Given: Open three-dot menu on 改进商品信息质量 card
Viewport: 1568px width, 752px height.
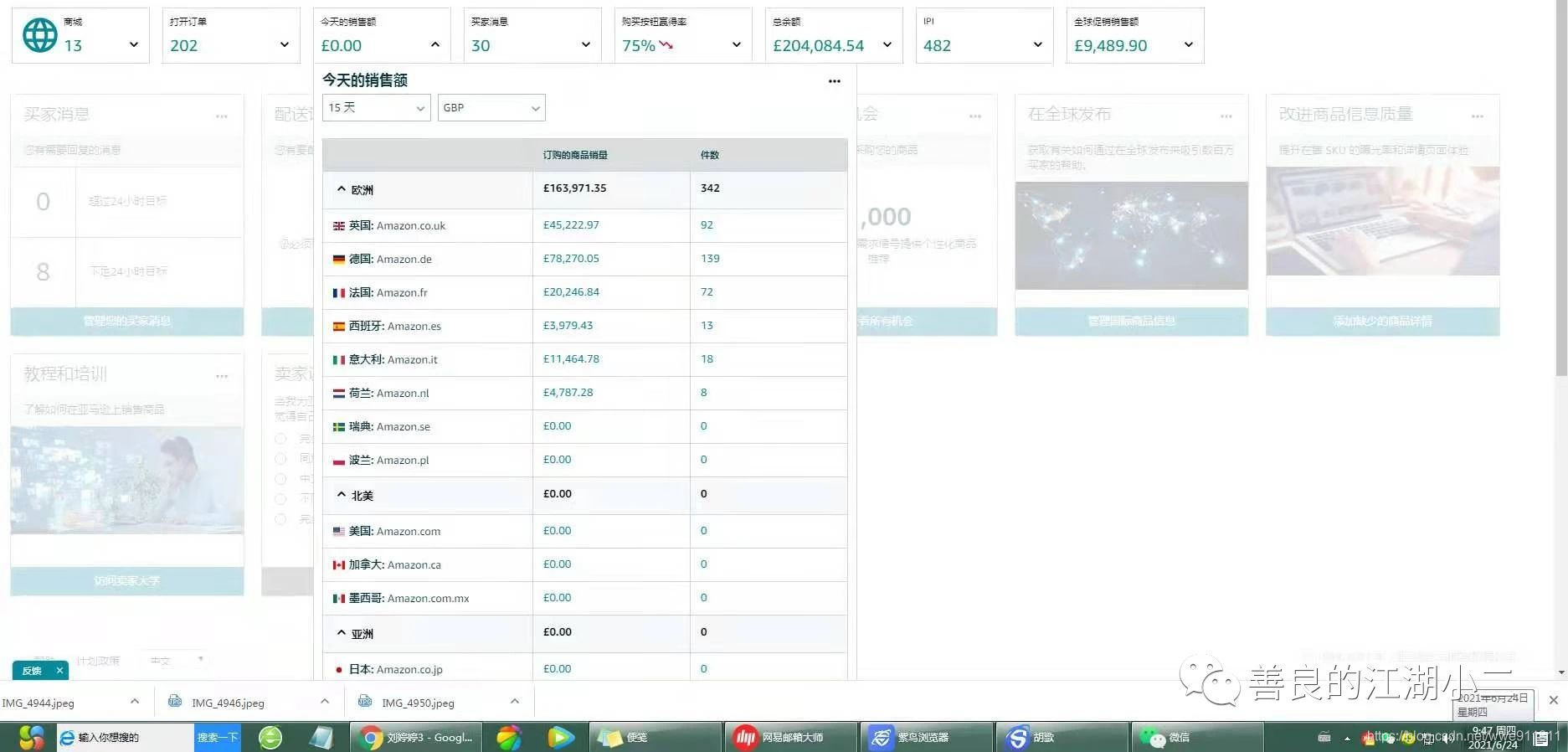Looking at the screenshot, I should tap(1478, 116).
